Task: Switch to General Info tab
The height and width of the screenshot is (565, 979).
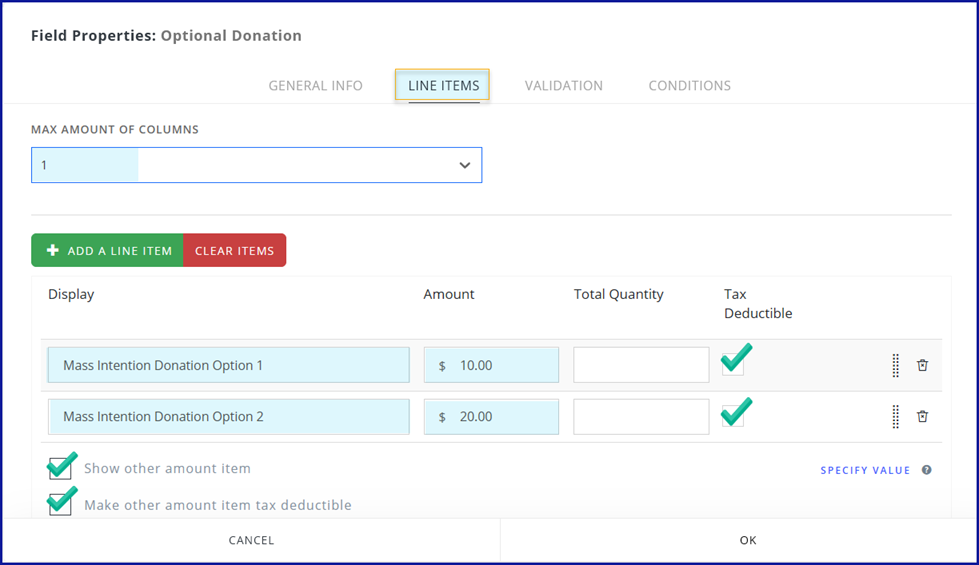Action: pos(315,86)
